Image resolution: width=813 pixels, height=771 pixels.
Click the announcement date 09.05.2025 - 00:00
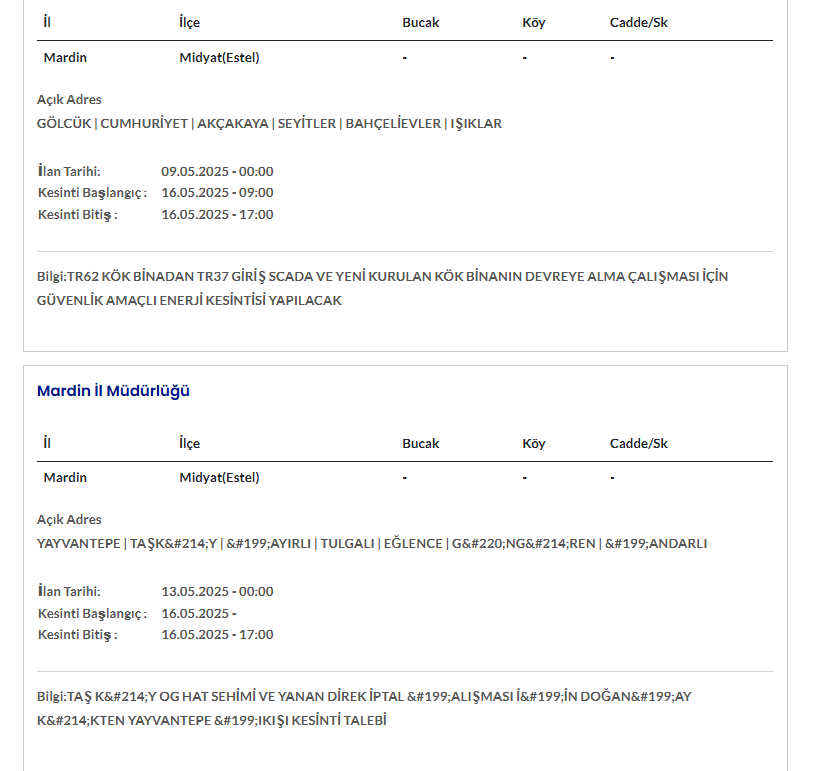point(217,171)
